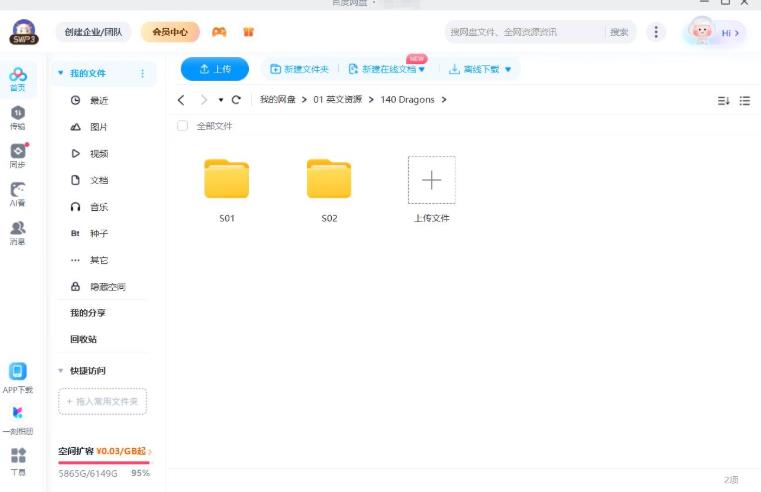Open the 消息 messages icon
The image size is (761, 492).
tap(18, 233)
